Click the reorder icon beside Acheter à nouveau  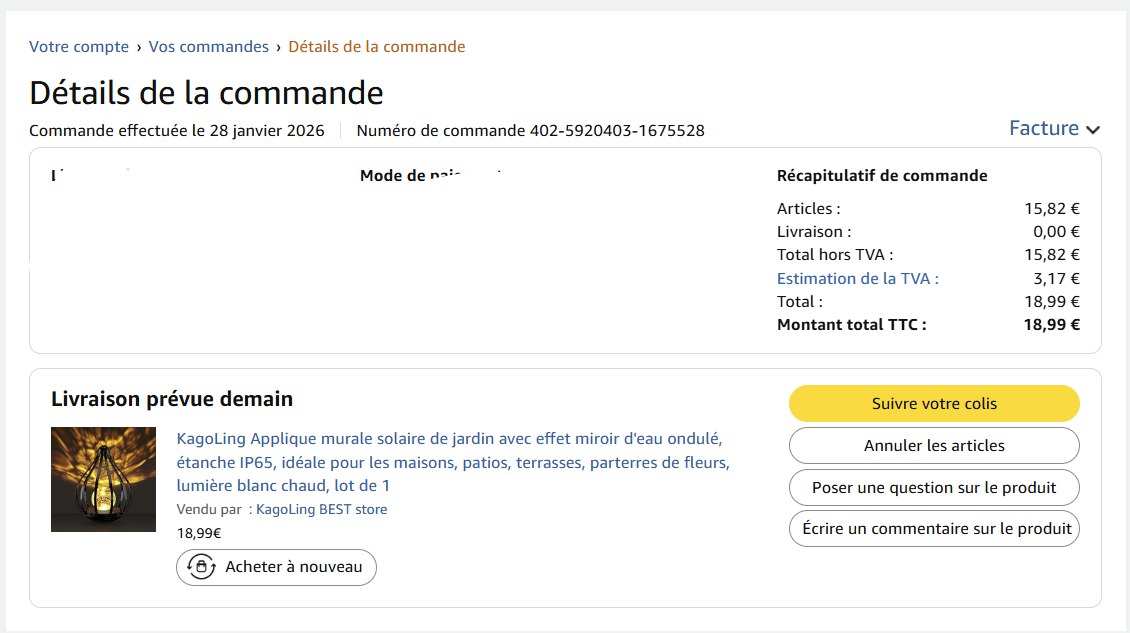(201, 567)
